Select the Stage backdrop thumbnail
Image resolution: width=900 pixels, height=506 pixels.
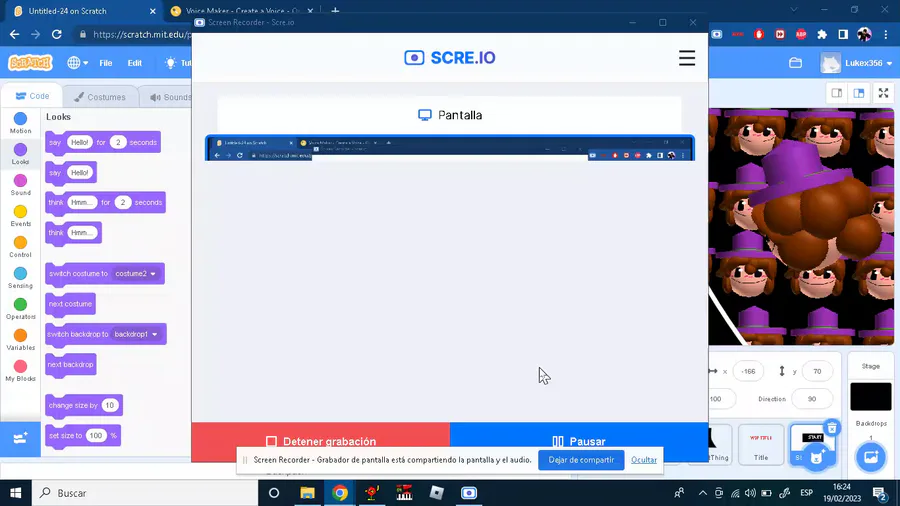point(871,396)
